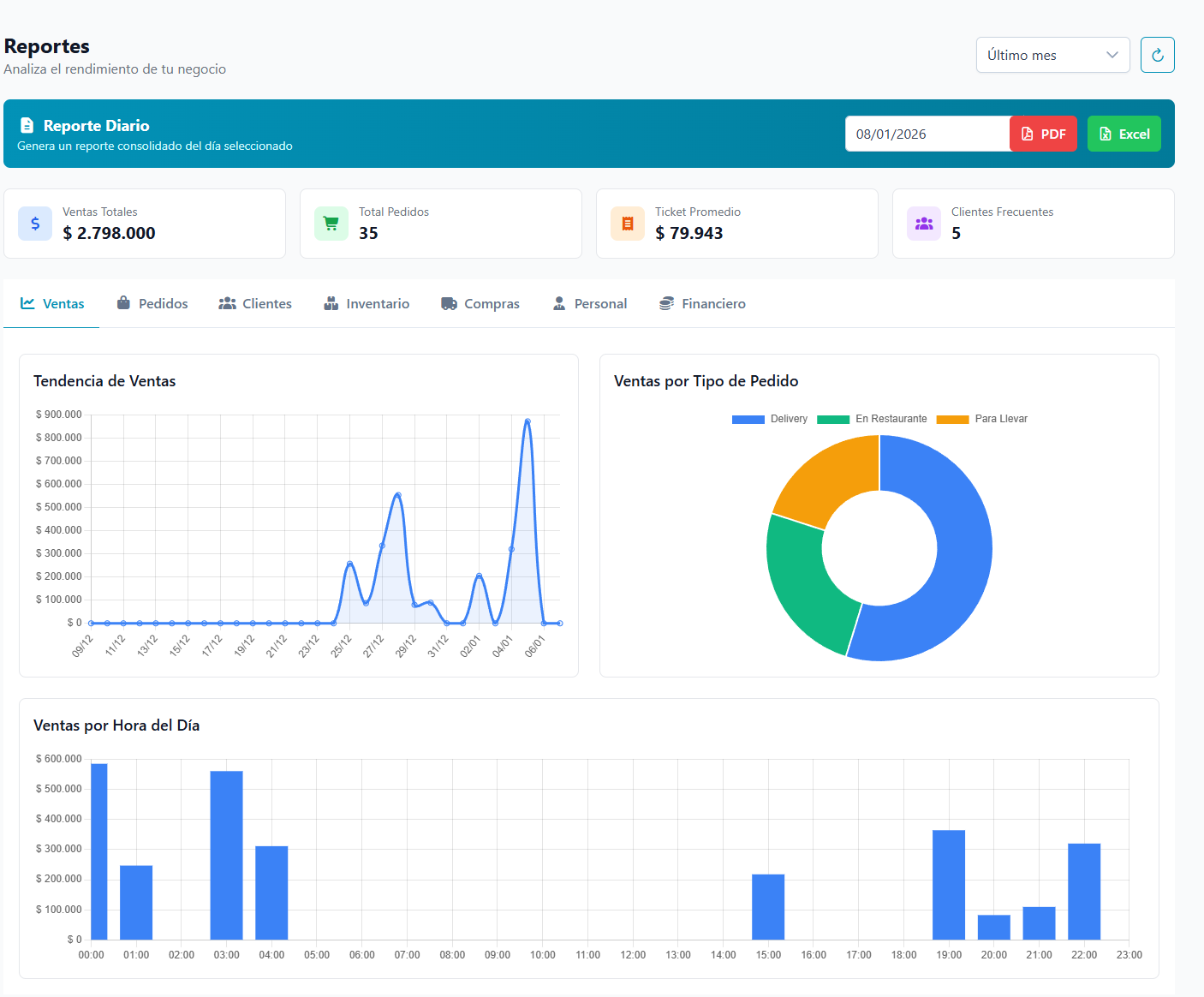Toggle En Restaurante series in legend
The width and height of the screenshot is (1204, 997).
[872, 419]
